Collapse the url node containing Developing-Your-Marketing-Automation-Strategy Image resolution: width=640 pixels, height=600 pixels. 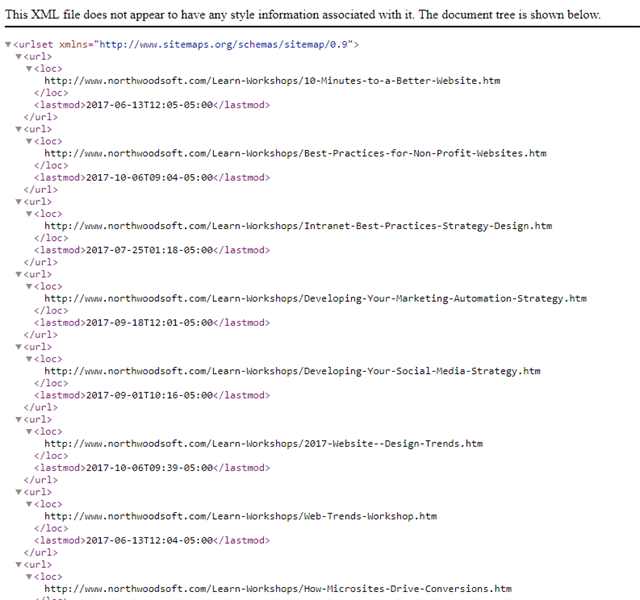[x=18, y=275]
